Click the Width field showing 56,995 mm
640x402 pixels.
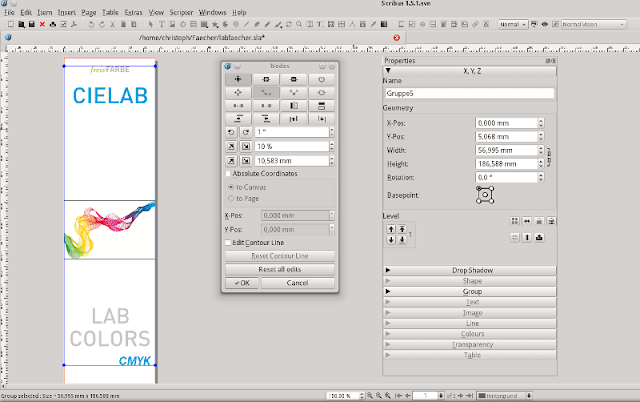point(507,150)
